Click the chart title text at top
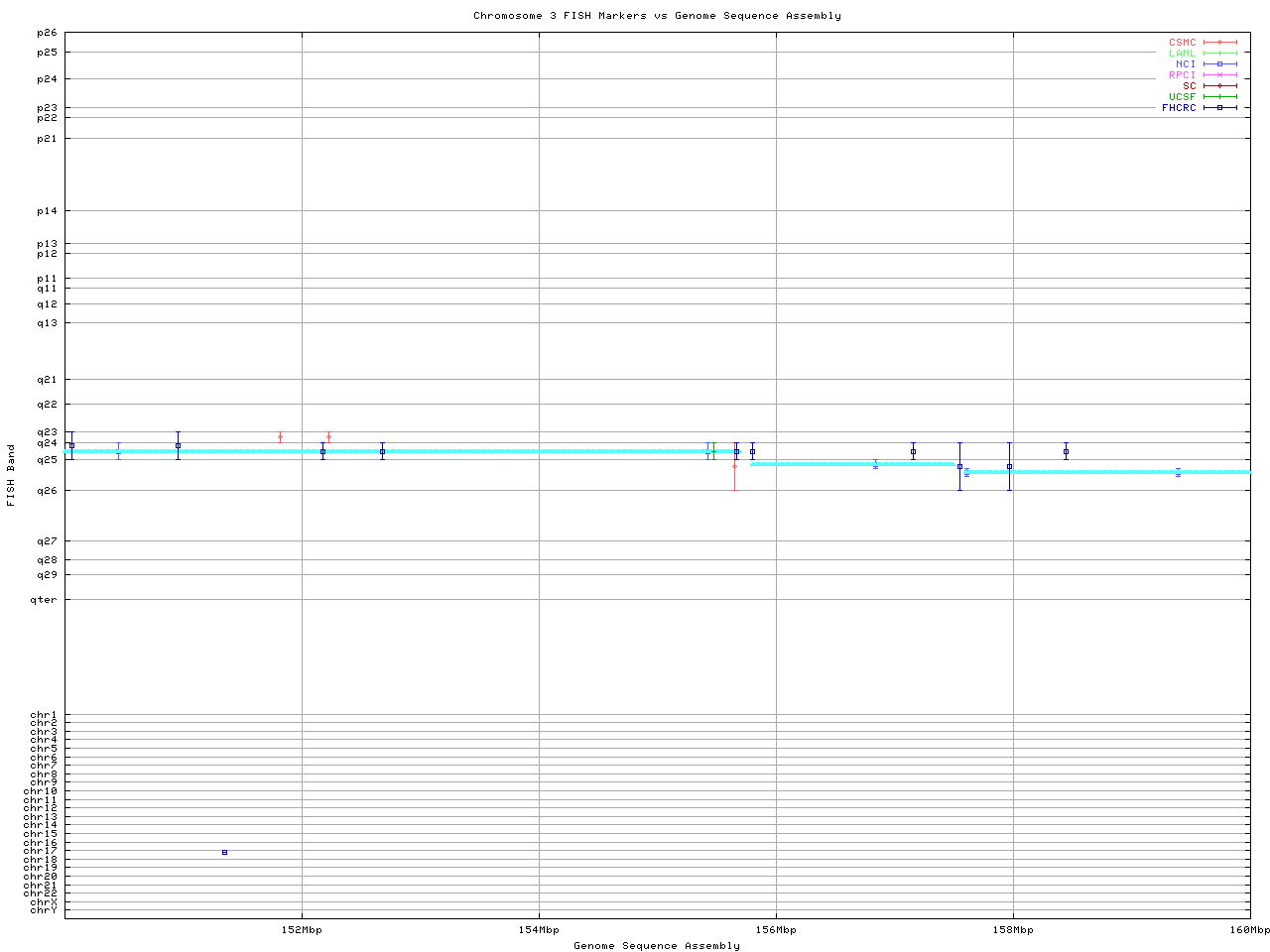Screen dimensions: 1270x952 657,16
